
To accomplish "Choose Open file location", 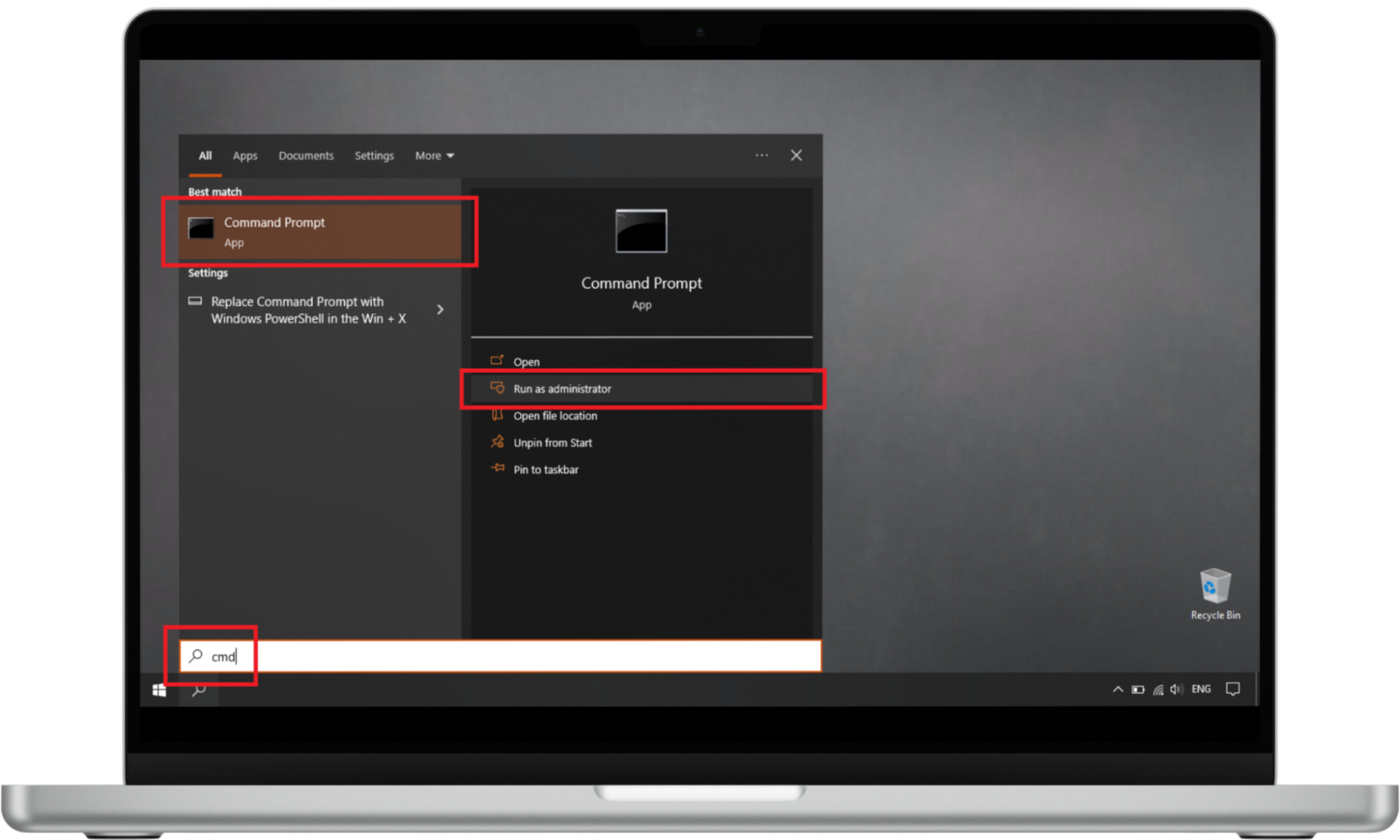I will [x=641, y=416].
